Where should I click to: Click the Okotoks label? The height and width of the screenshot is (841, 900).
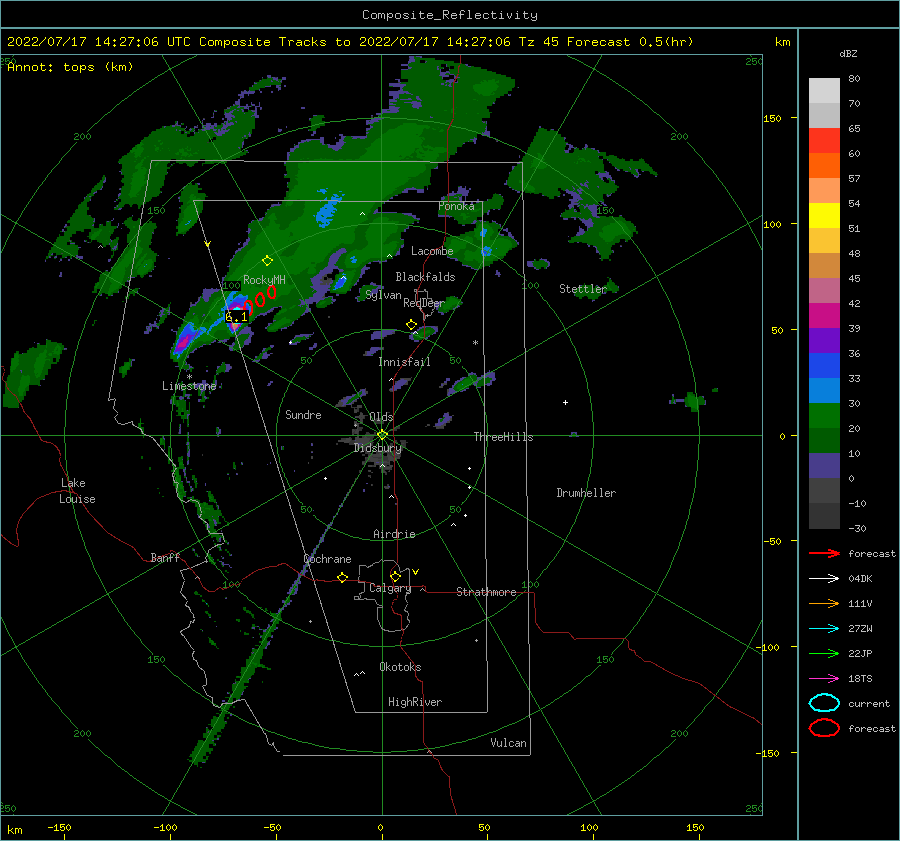400,667
